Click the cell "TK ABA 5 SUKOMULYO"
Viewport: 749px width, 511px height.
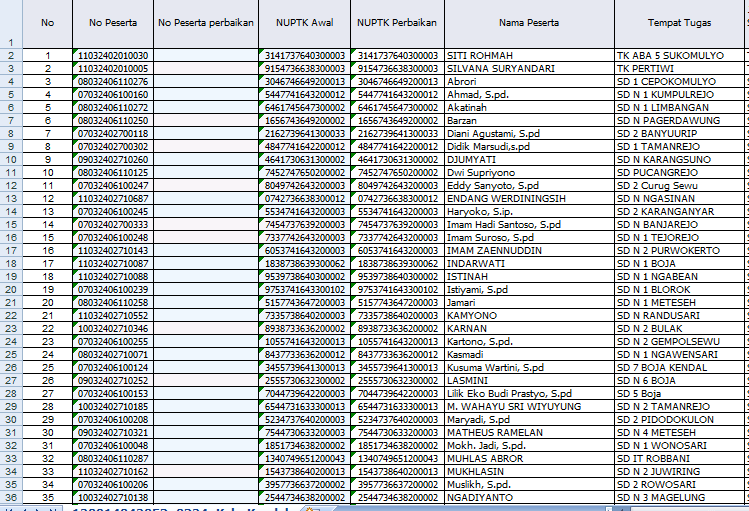679,55
